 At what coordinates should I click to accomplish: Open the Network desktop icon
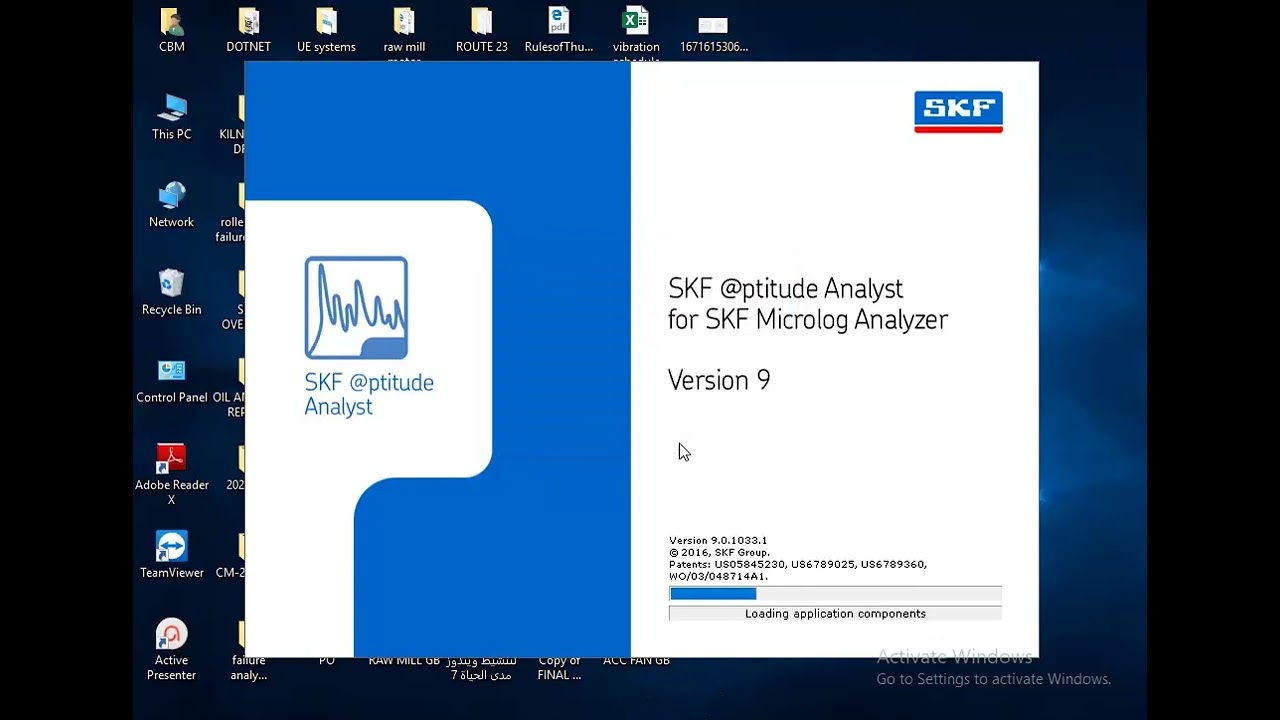point(172,205)
